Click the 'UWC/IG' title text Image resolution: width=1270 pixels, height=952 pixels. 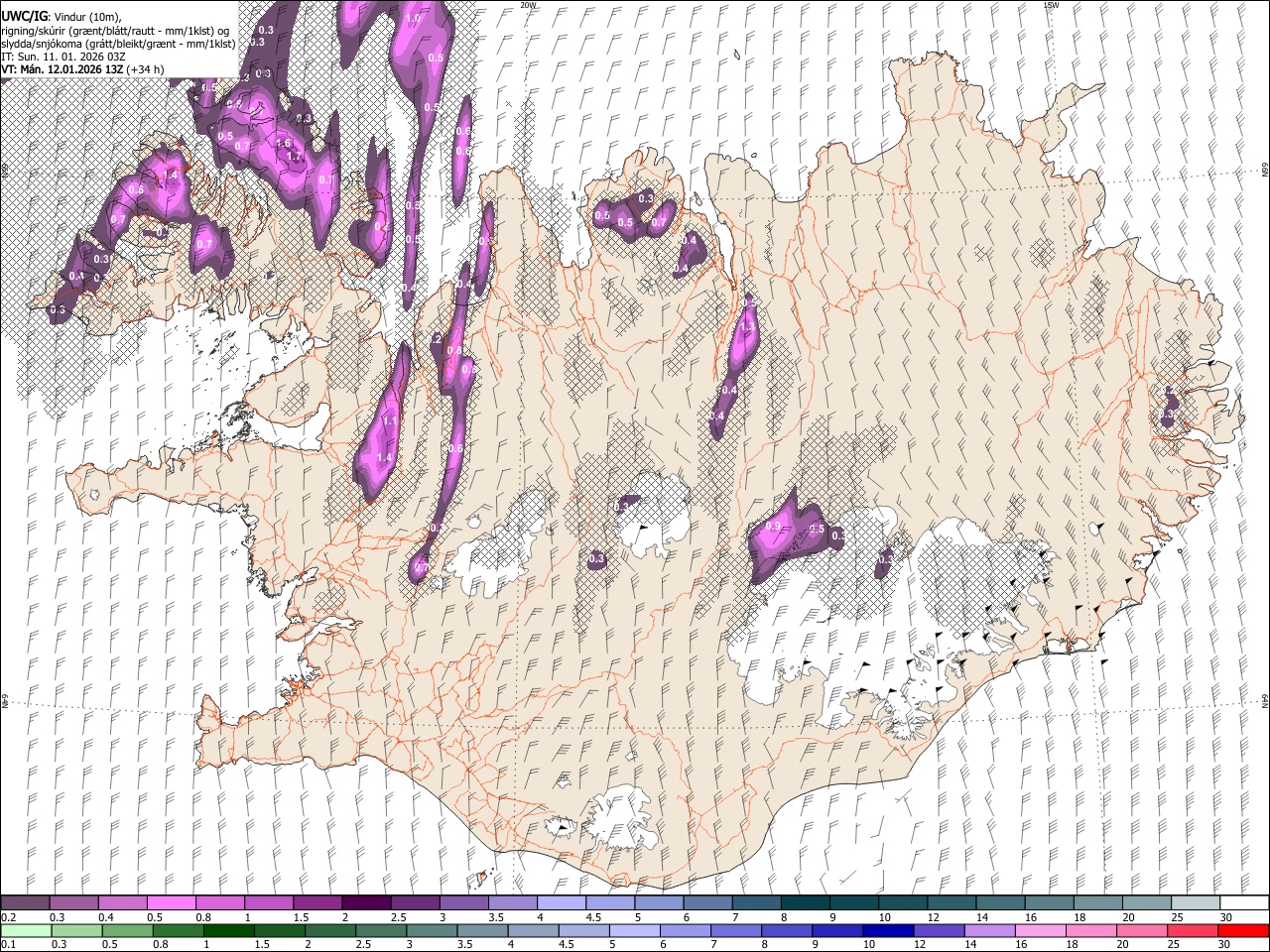24,17
